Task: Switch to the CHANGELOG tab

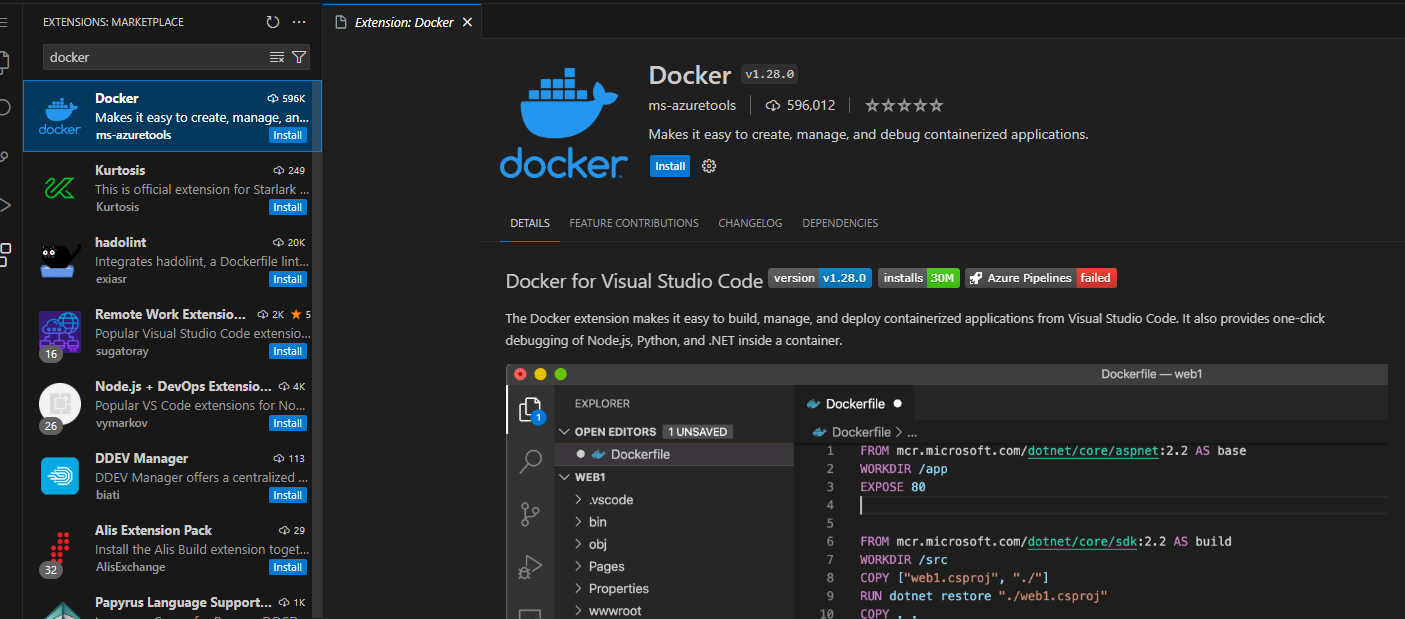Action: [x=750, y=223]
